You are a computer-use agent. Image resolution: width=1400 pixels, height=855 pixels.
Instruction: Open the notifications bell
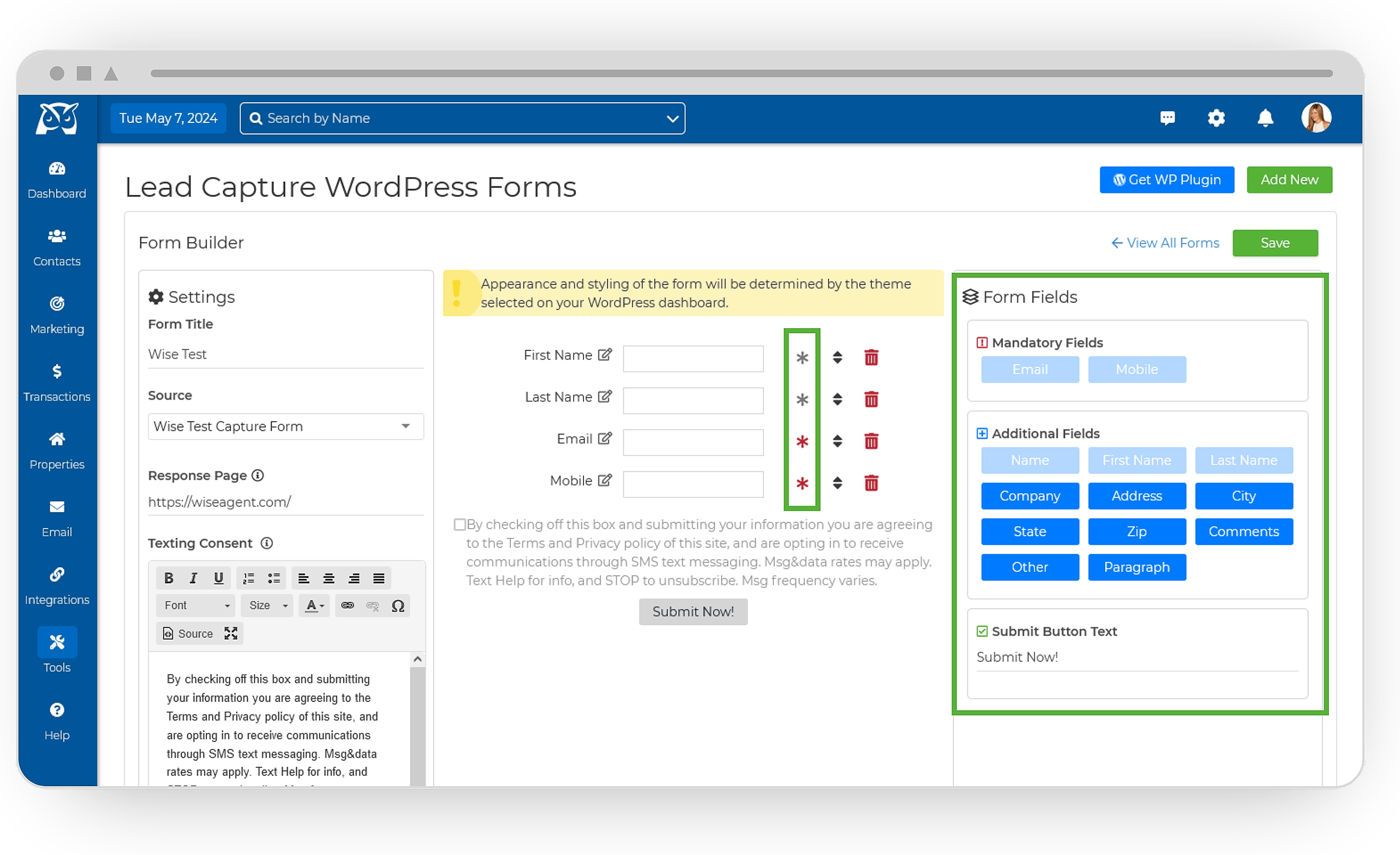click(x=1265, y=118)
